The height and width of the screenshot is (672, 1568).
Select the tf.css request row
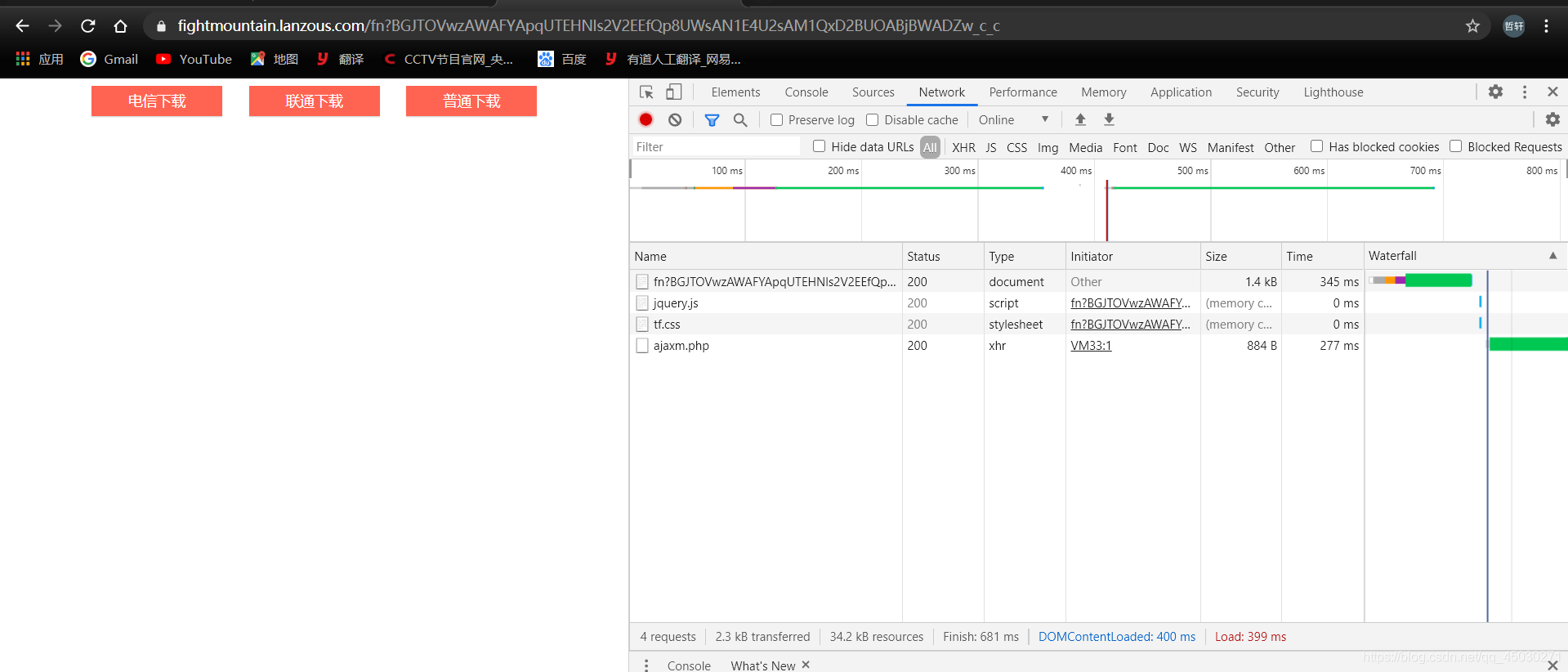pos(1098,325)
